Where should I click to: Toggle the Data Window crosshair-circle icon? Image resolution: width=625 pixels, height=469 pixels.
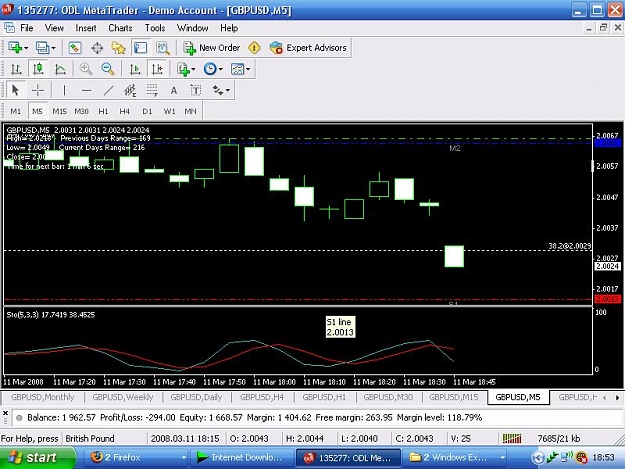[x=97, y=48]
